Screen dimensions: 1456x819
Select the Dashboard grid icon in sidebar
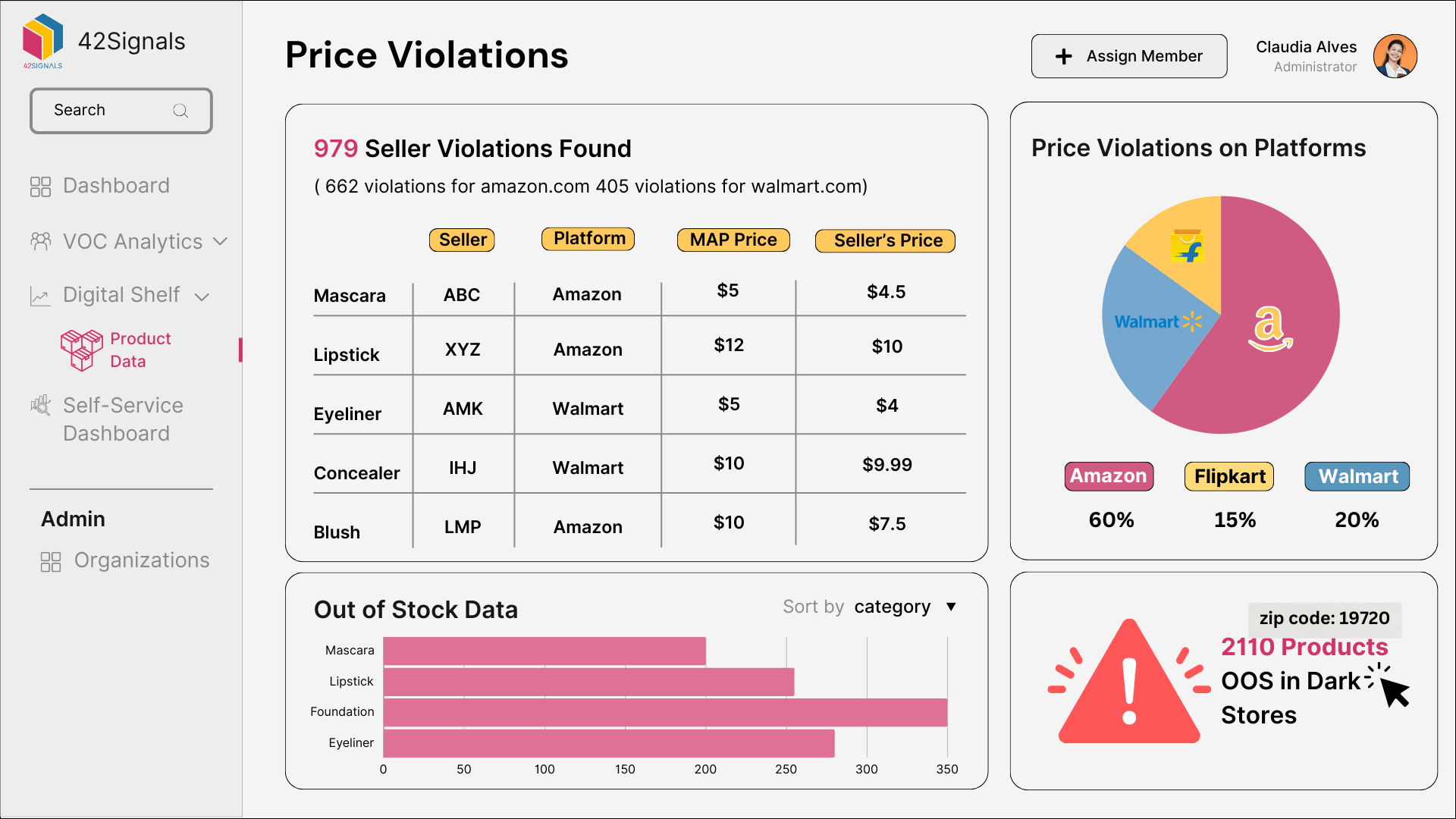41,185
